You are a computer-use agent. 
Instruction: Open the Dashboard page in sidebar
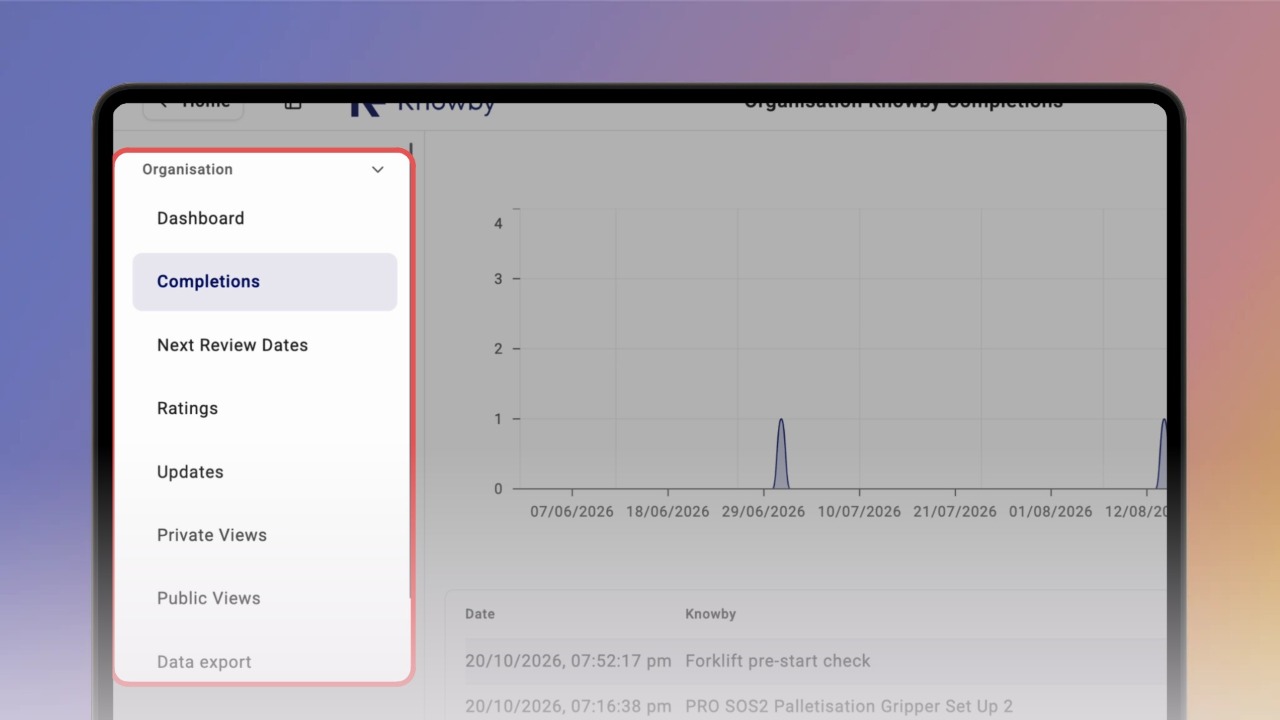coord(200,218)
